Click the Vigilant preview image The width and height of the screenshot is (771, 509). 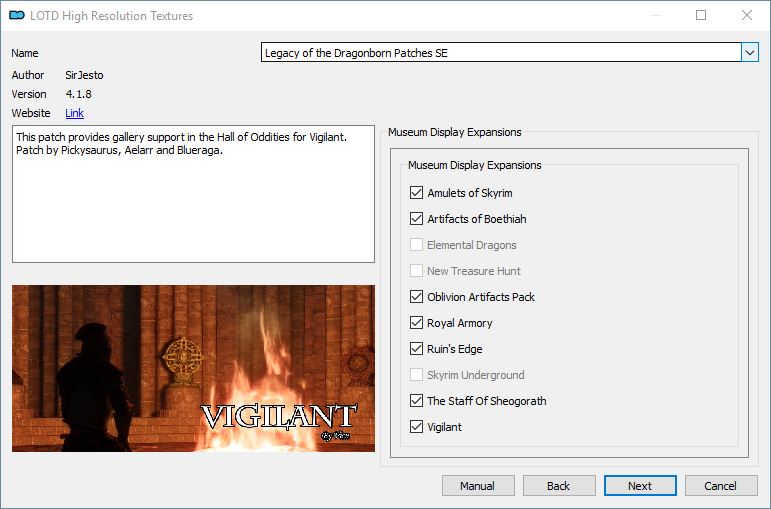click(193, 368)
